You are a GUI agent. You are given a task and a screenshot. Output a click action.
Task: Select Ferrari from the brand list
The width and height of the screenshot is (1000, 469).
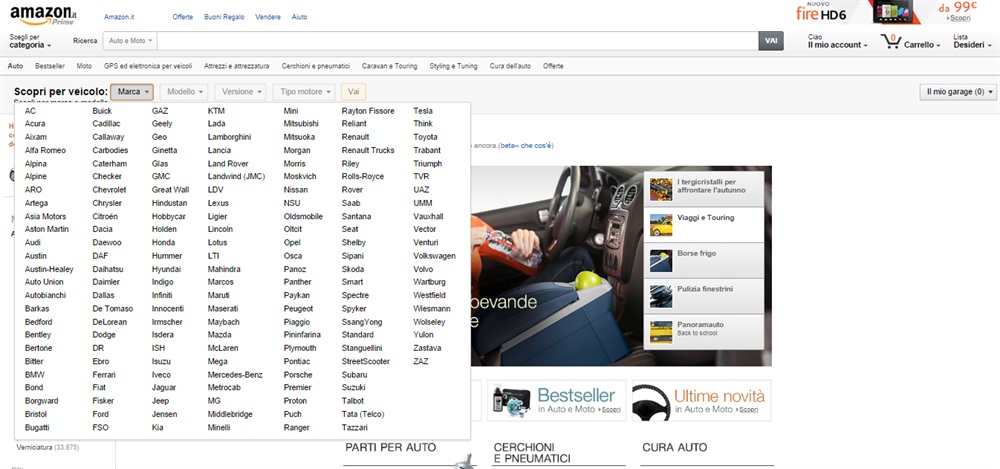coord(104,375)
